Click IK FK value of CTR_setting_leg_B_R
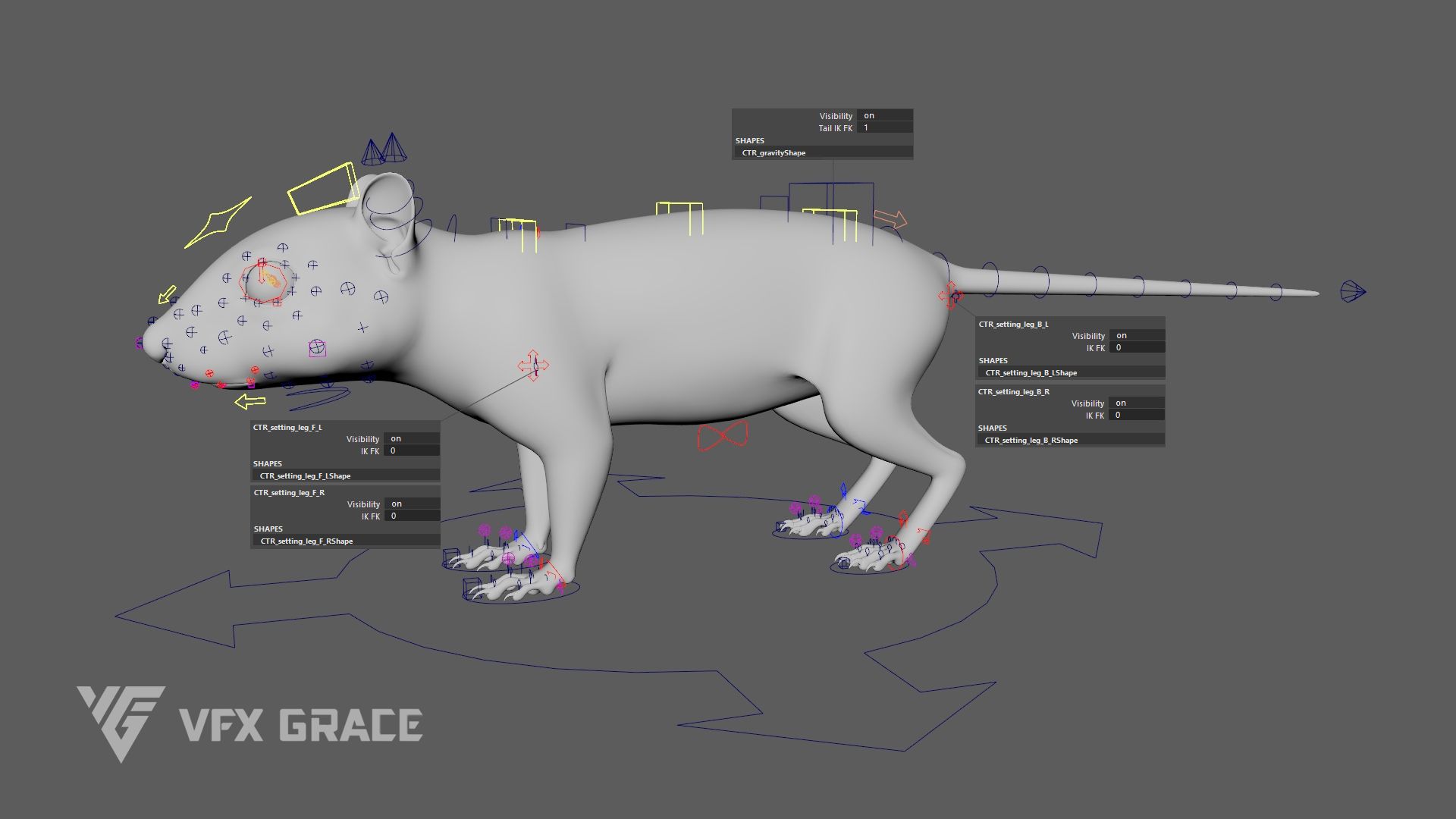This screenshot has width=1456, height=819. point(1137,415)
